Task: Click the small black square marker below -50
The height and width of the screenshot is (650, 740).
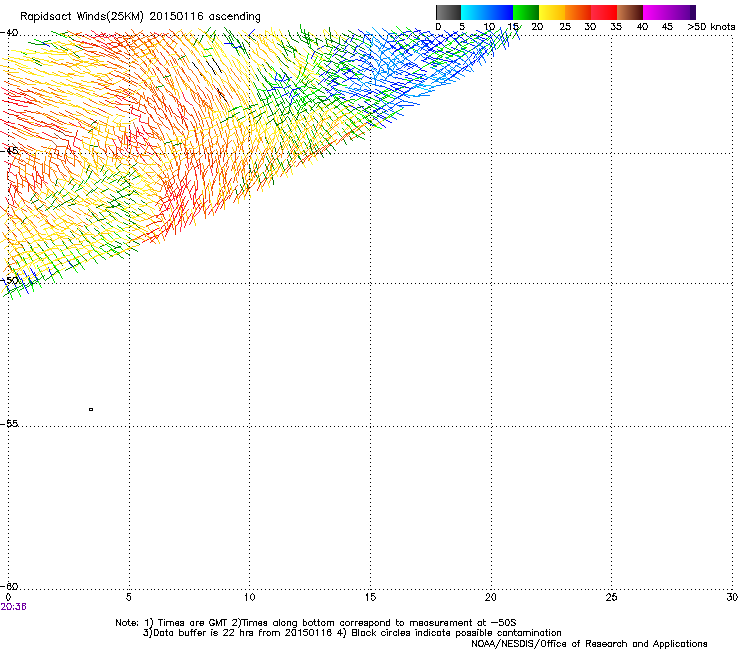Action: pyautogui.click(x=91, y=409)
